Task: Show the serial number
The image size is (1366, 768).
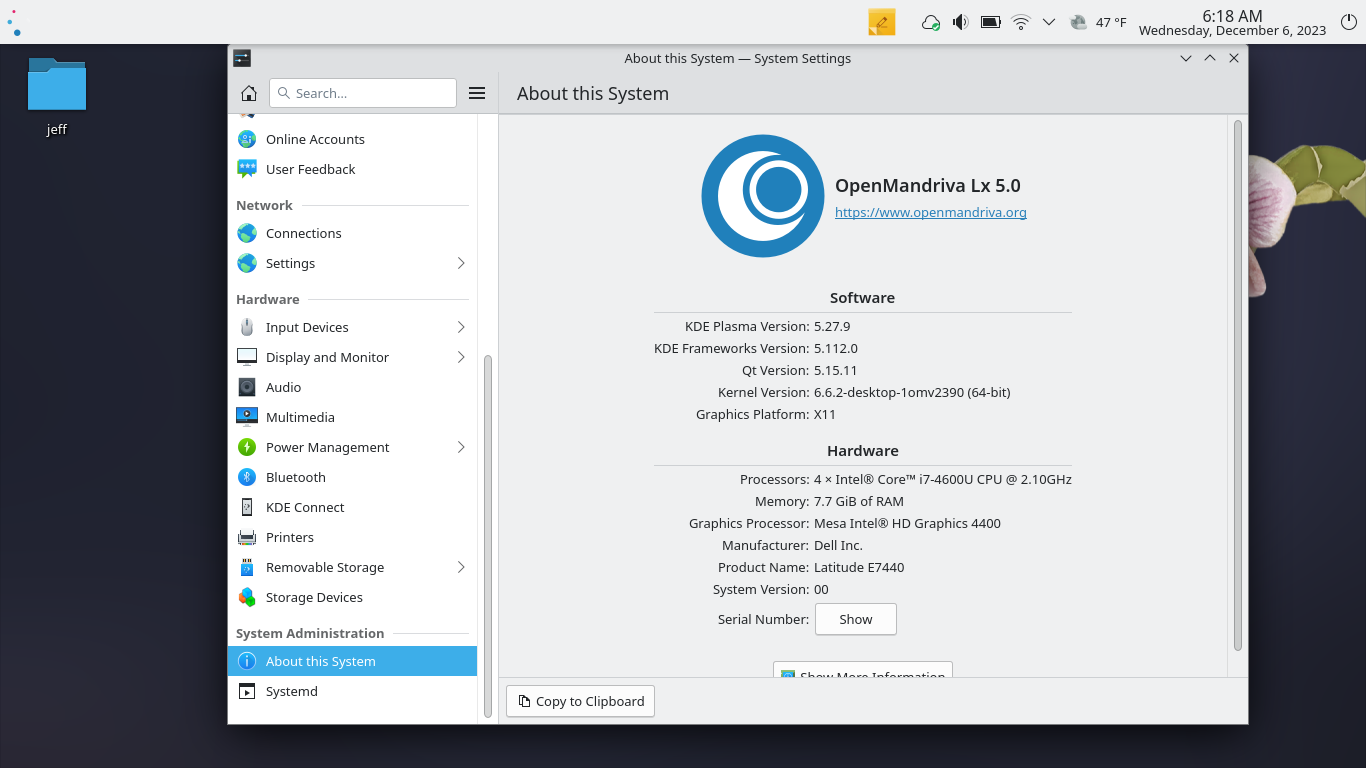Action: coord(856,619)
